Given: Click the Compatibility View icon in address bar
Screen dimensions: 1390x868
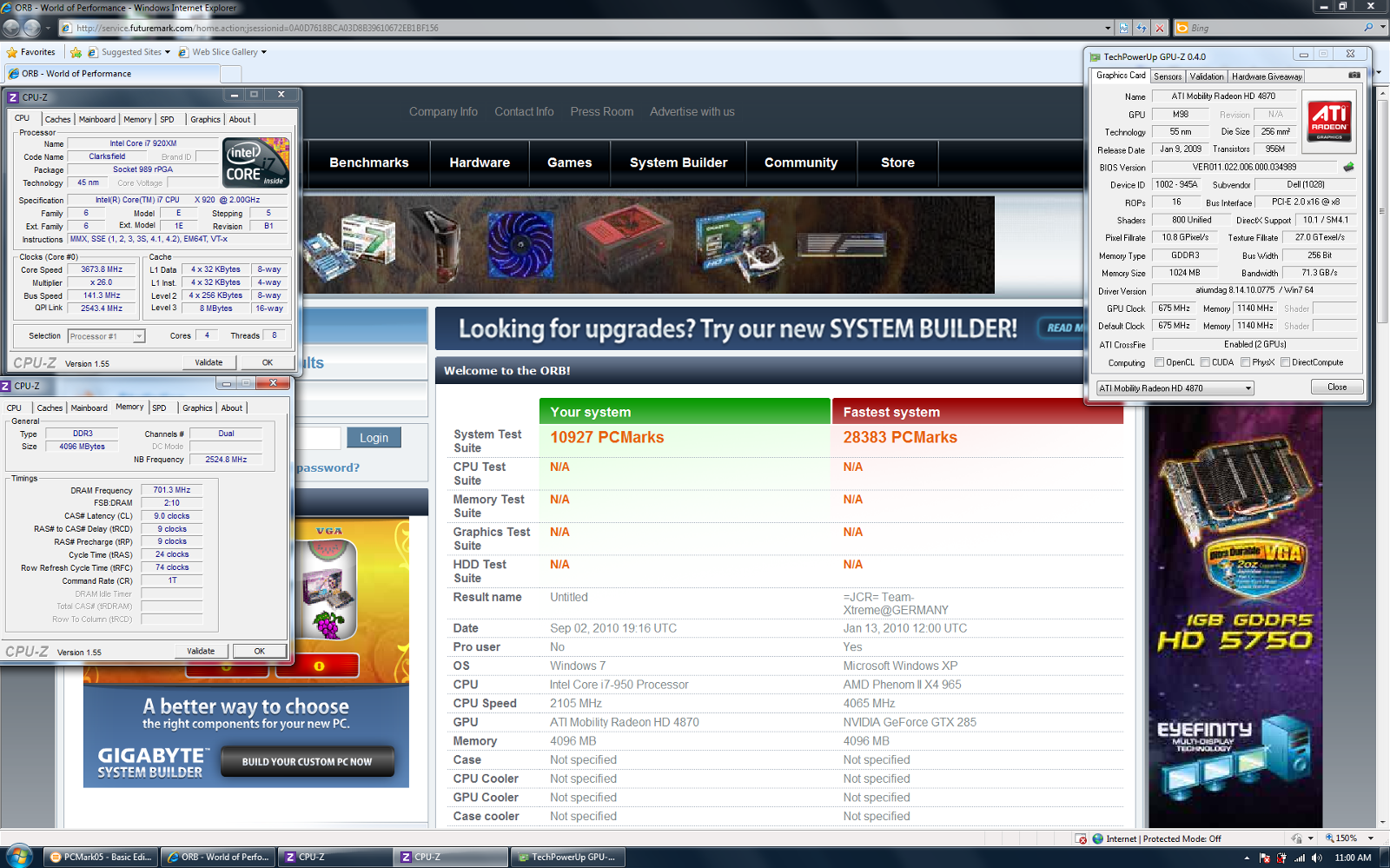Looking at the screenshot, I should click(x=1123, y=28).
